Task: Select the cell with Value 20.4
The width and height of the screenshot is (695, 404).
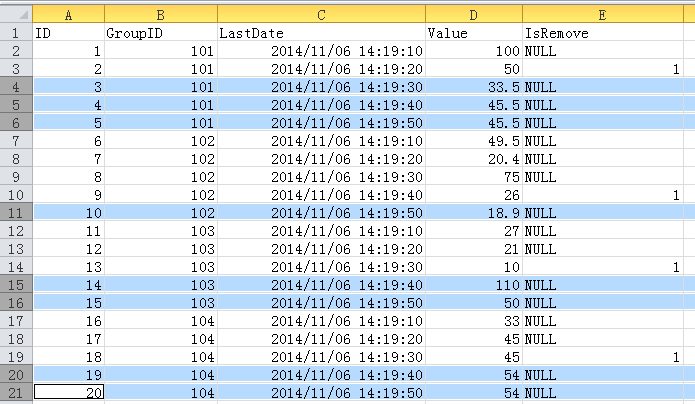Action: click(474, 158)
